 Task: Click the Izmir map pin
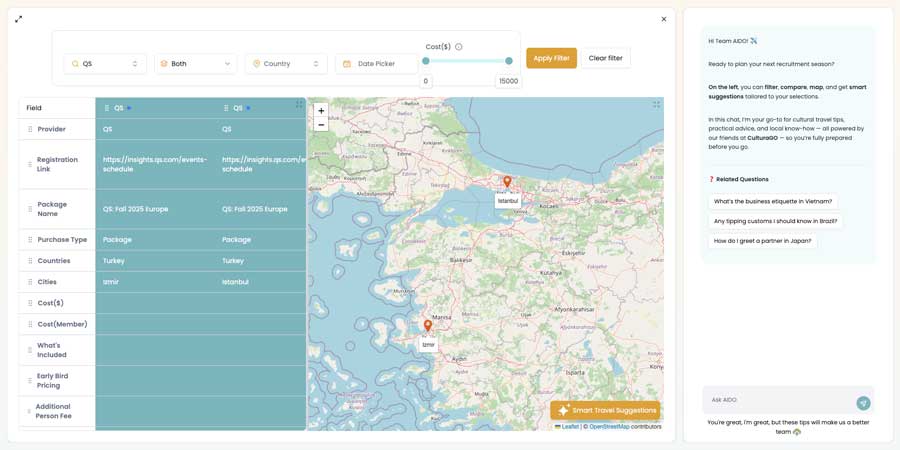coord(428,325)
